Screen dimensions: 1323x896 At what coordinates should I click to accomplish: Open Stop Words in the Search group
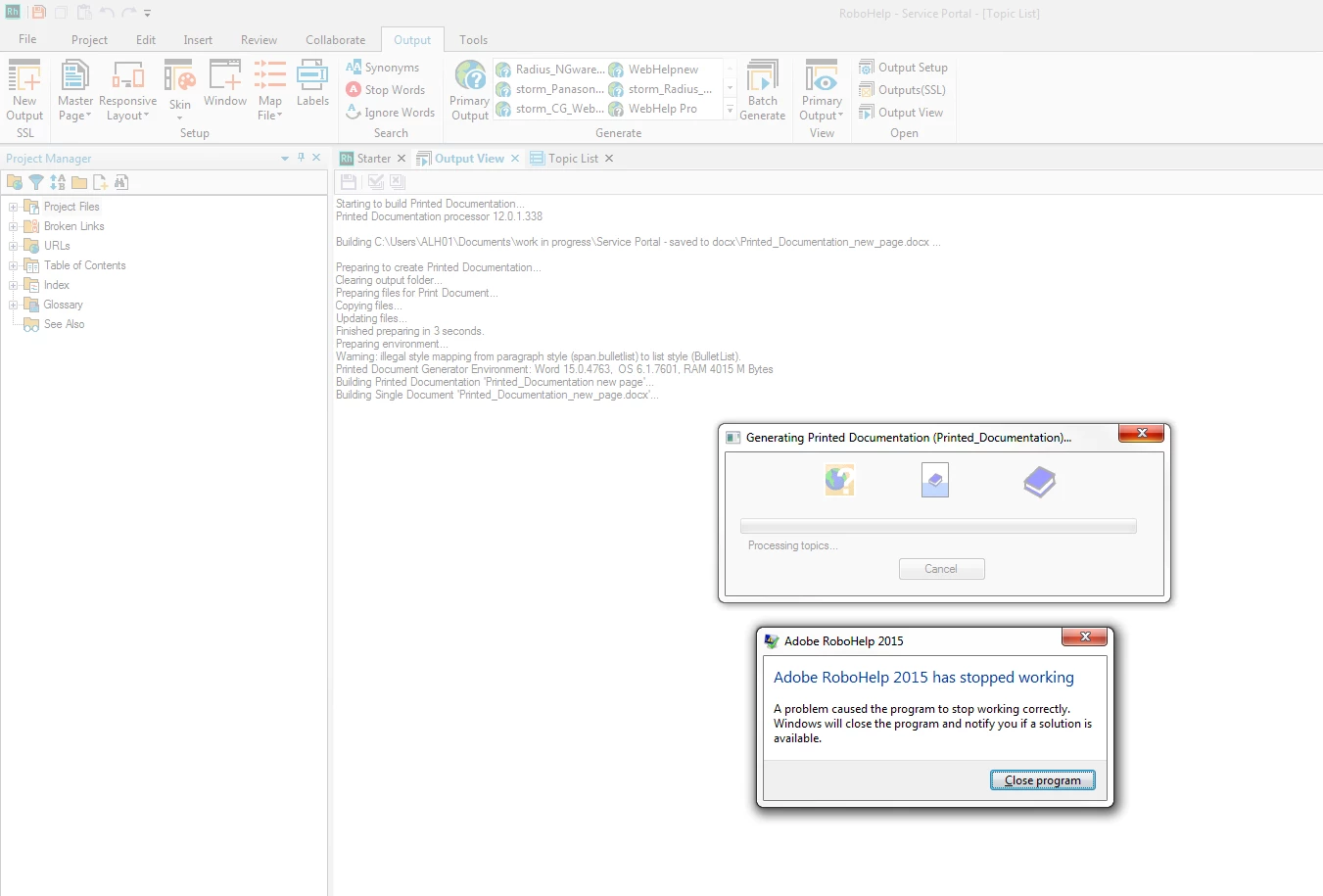386,90
